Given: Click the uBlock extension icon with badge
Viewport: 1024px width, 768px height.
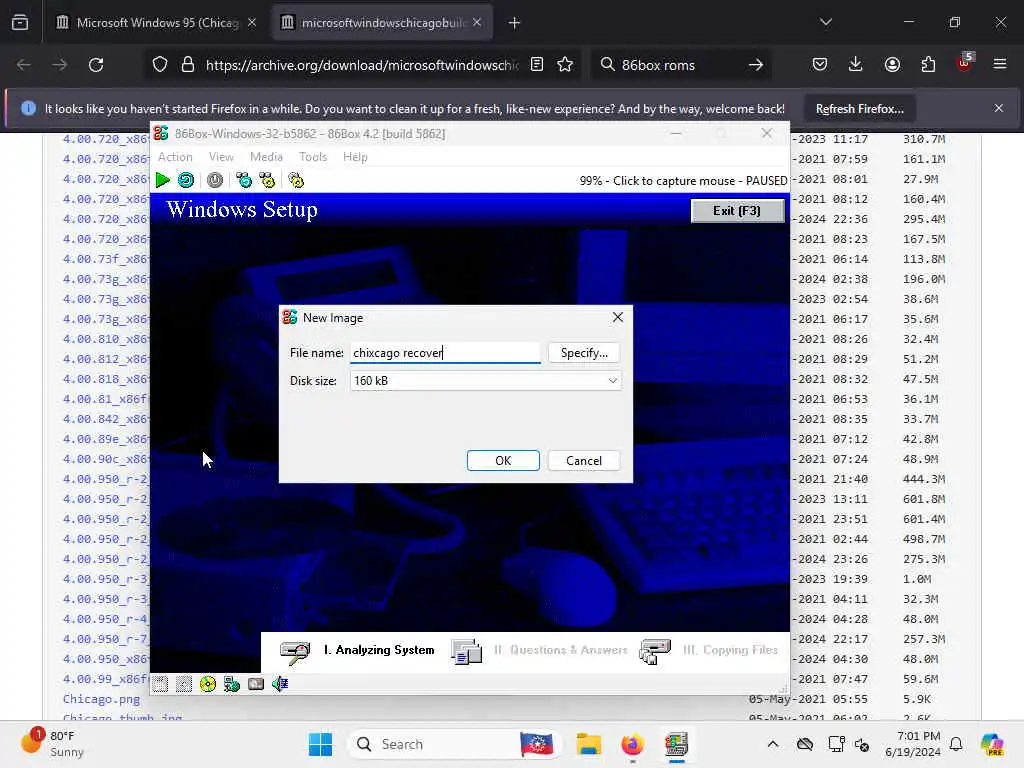Looking at the screenshot, I should [x=965, y=63].
